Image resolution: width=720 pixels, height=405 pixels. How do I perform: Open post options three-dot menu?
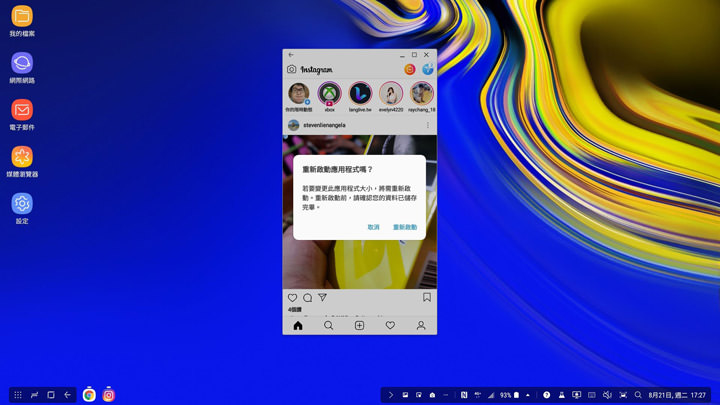[x=428, y=125]
